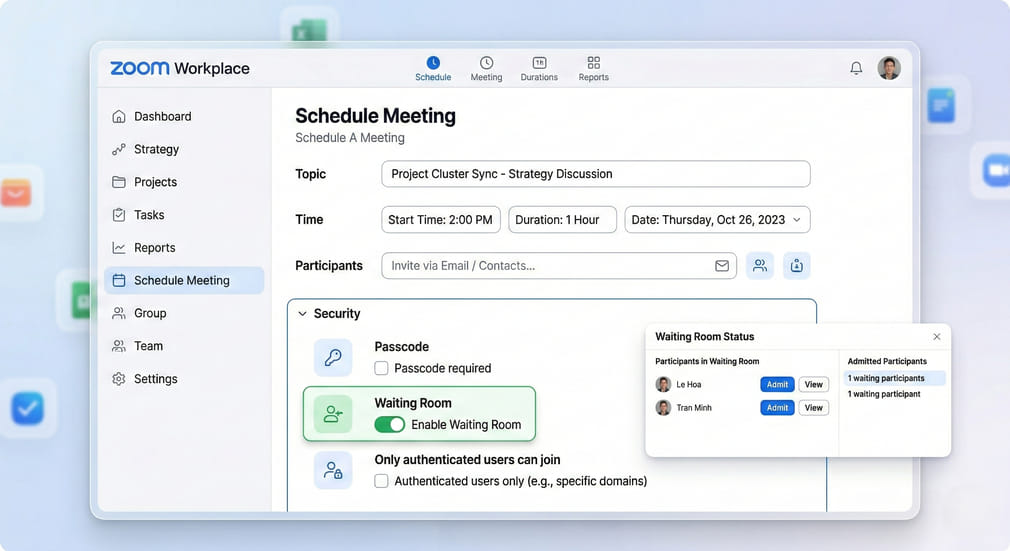1010x551 pixels.
Task: Close the Waiting Room Status popup
Action: 936,337
